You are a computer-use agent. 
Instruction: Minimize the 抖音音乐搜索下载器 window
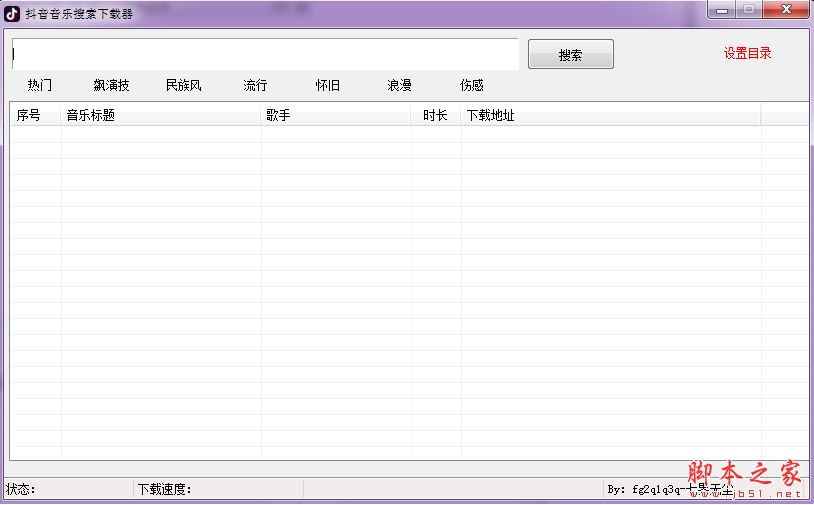point(722,9)
